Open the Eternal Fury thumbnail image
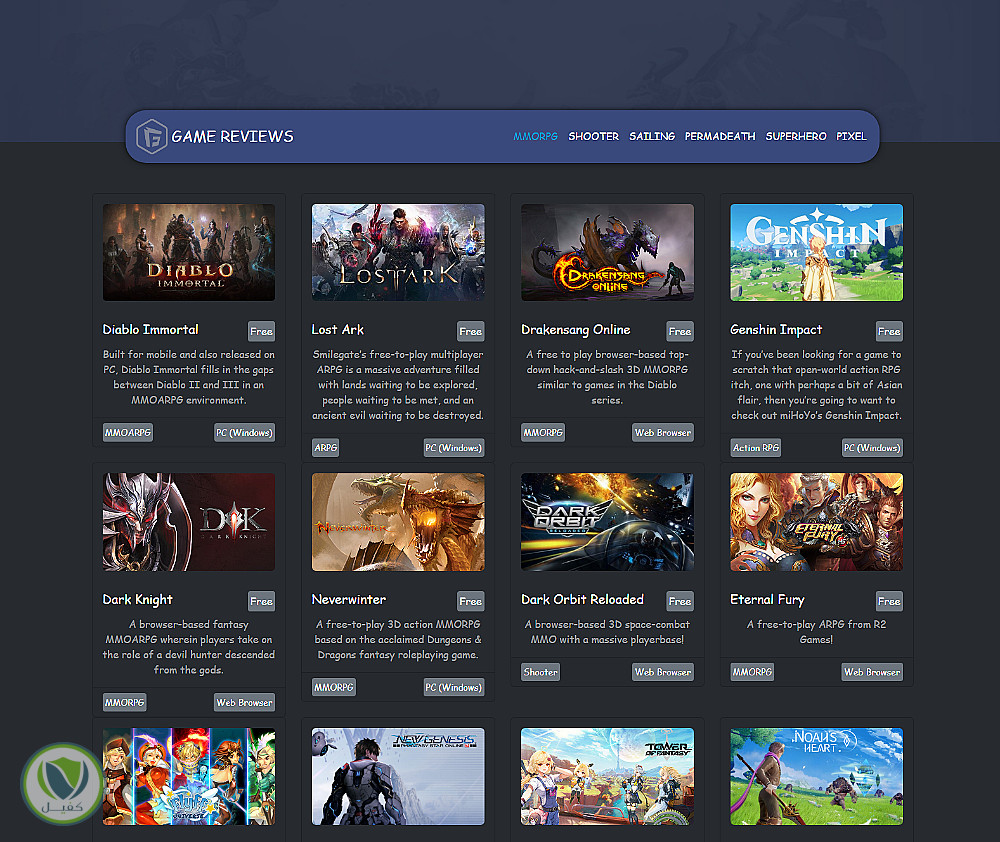 (816, 522)
